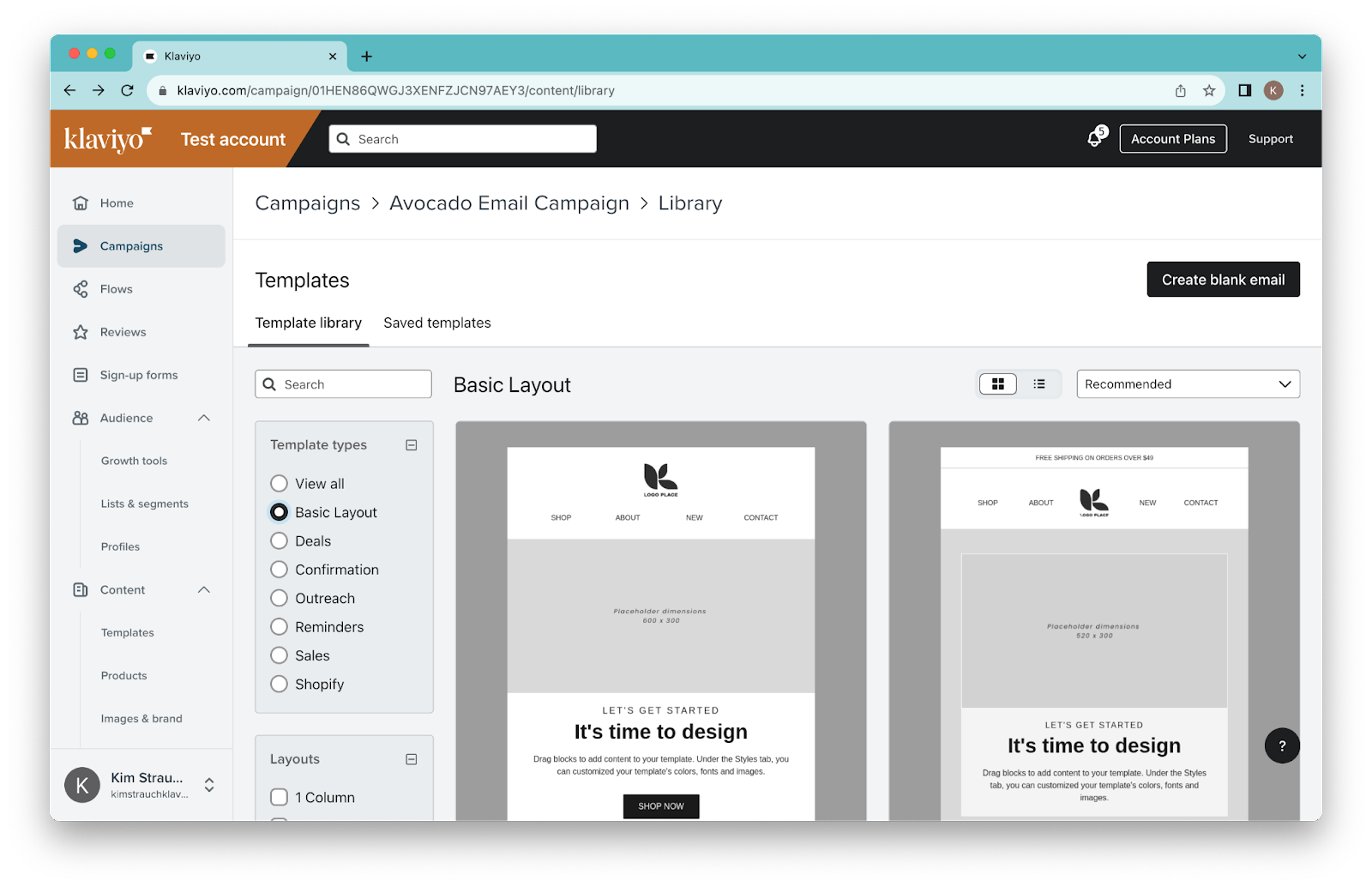Switch to grid view for templates
Screen dimensions: 1372x887
(x=997, y=383)
